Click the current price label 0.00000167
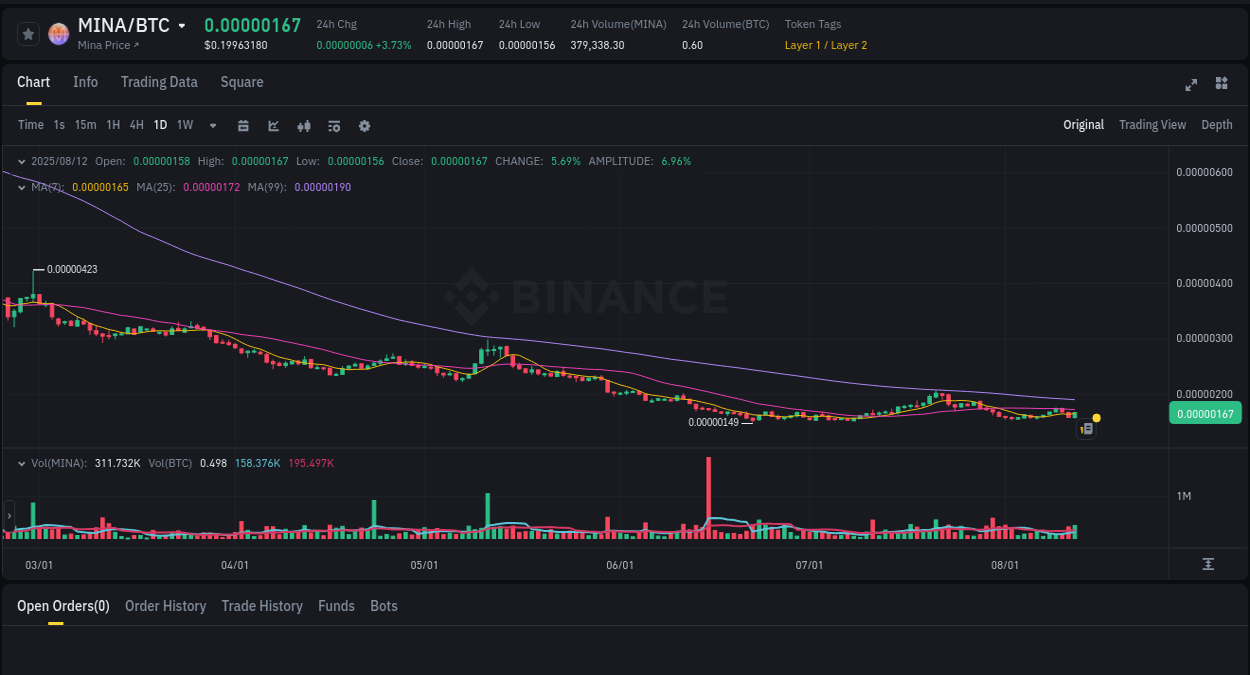The image size is (1250, 675). click(x=1205, y=412)
